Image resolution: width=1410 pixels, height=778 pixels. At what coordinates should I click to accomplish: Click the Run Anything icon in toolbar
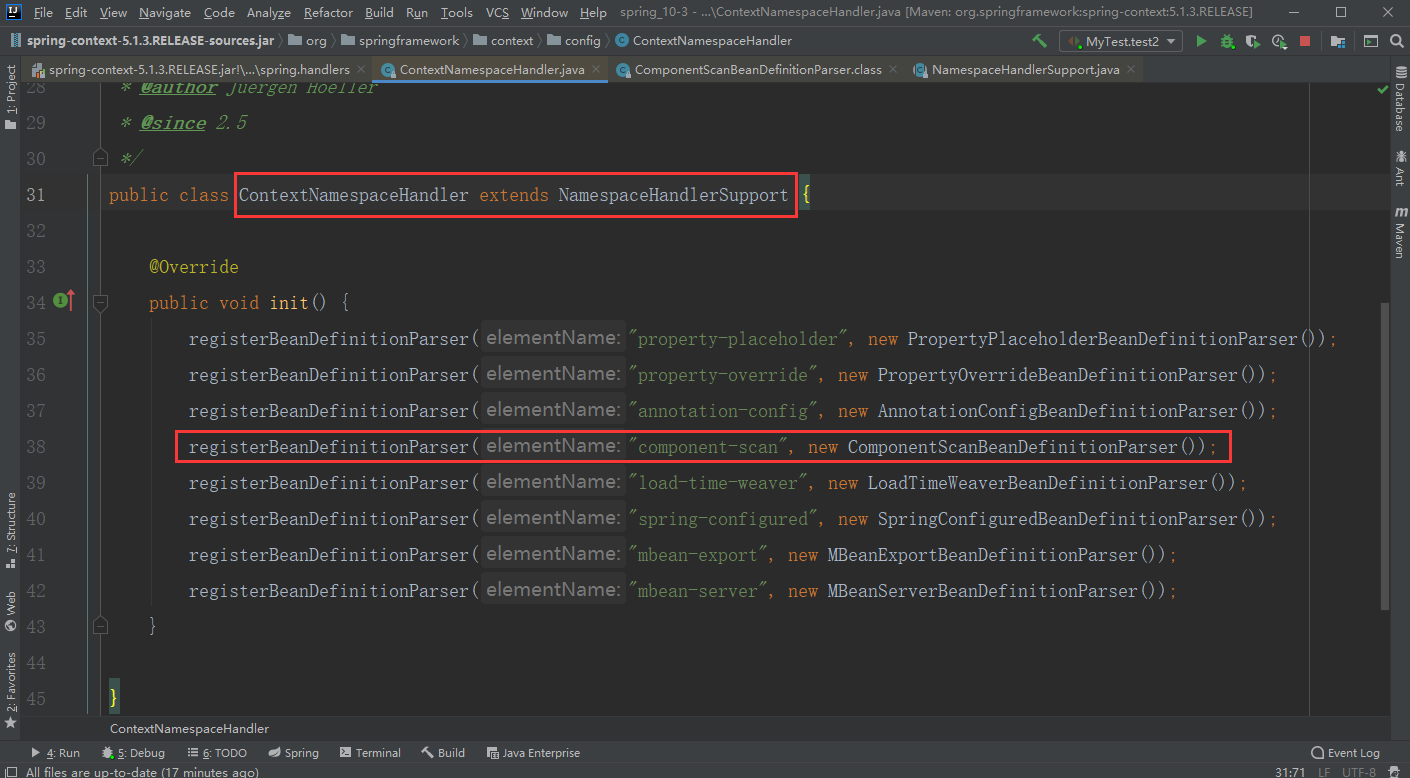click(x=1371, y=41)
